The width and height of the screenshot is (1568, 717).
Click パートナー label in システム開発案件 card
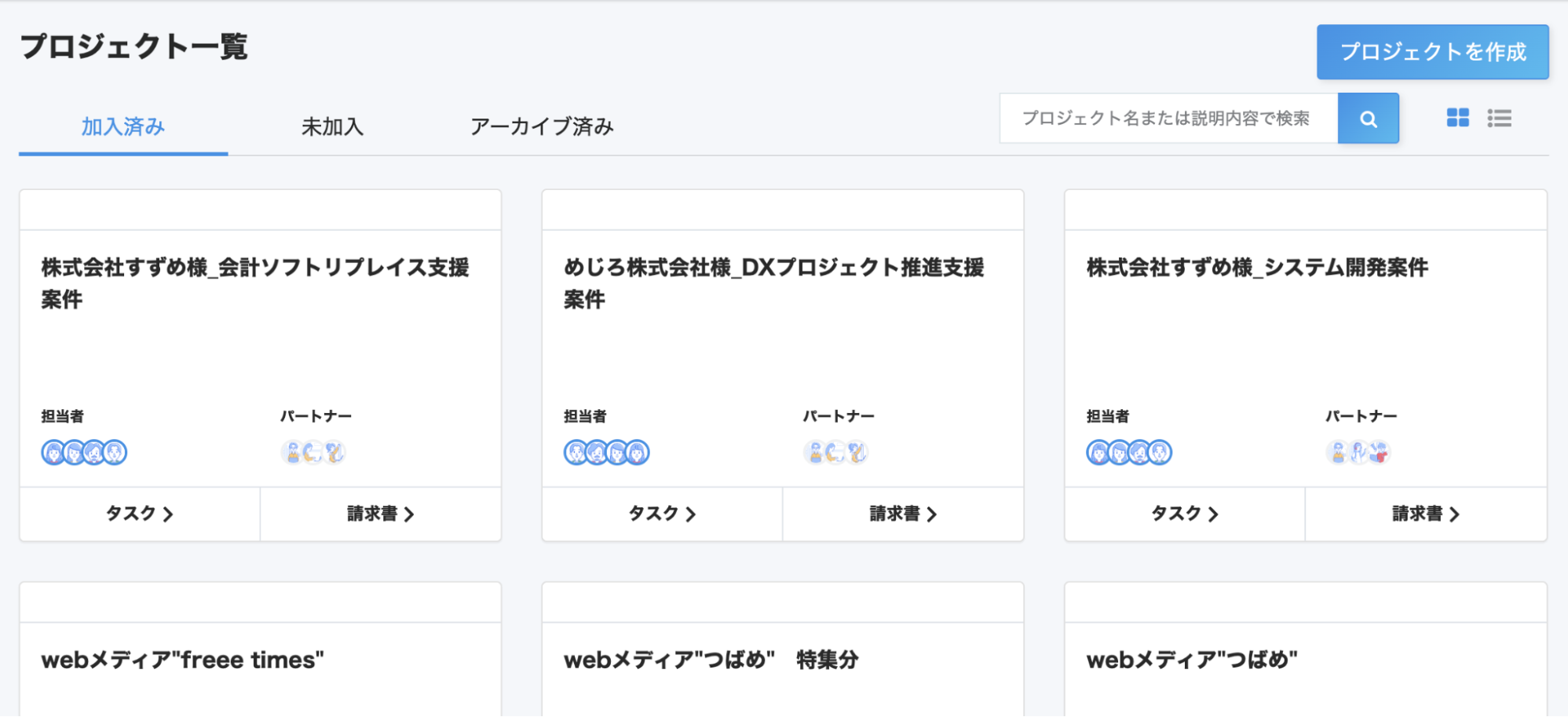pyautogui.click(x=1361, y=416)
